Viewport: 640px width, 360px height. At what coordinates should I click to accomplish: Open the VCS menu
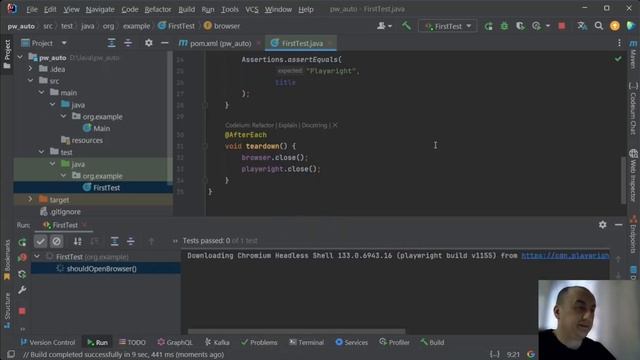tap(251, 9)
